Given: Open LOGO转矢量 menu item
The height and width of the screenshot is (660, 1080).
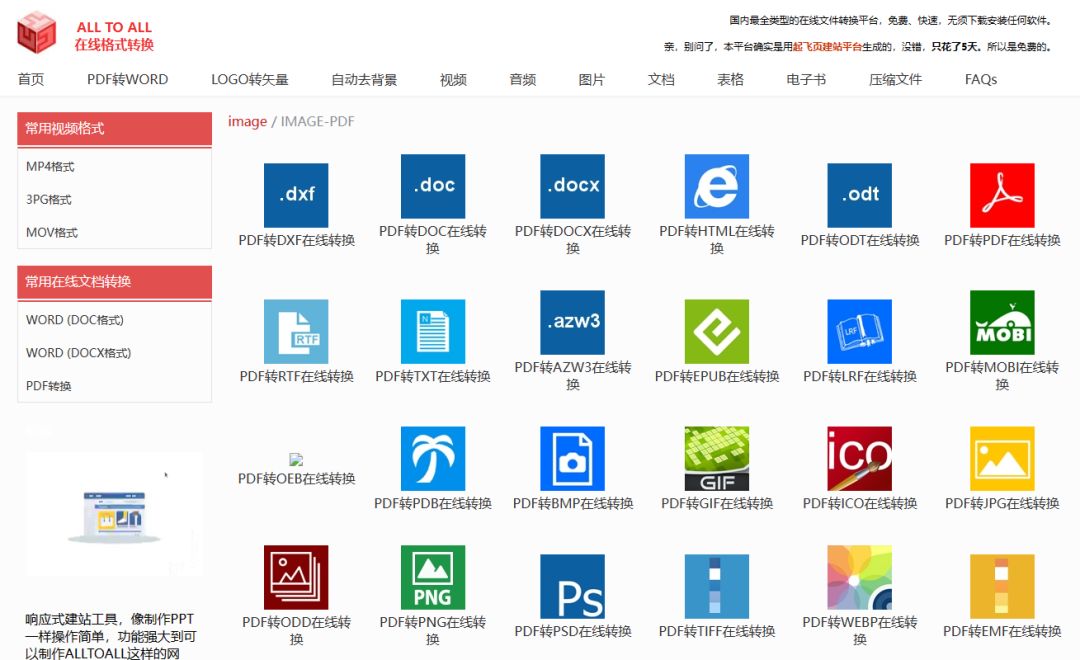Looking at the screenshot, I should (249, 79).
